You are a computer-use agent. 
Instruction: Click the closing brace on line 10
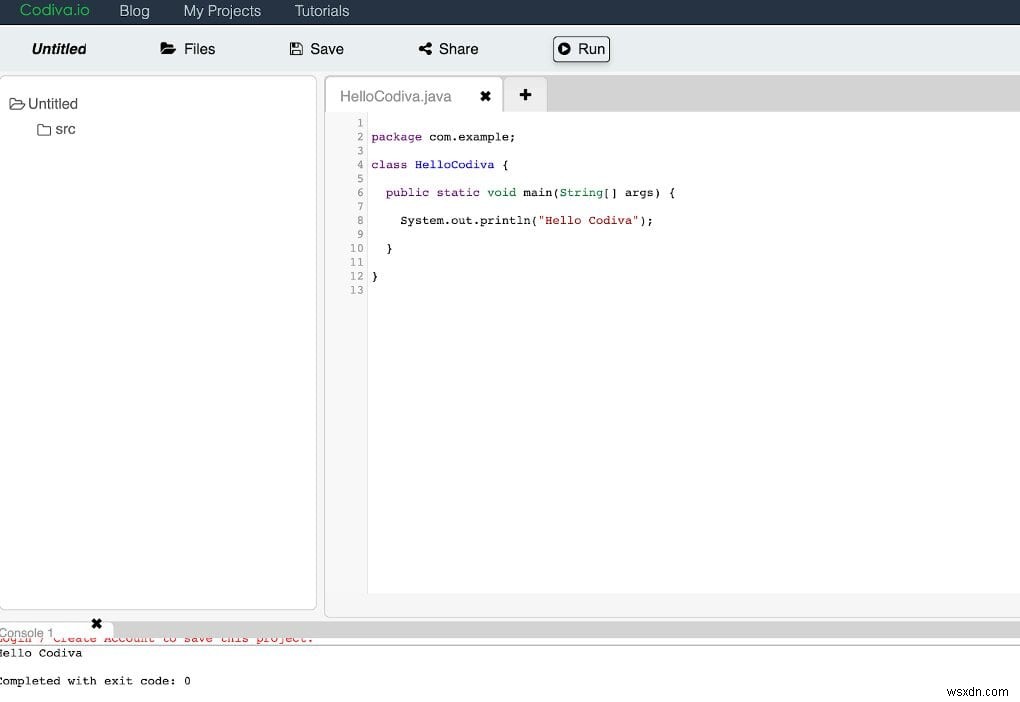pyautogui.click(x=389, y=249)
